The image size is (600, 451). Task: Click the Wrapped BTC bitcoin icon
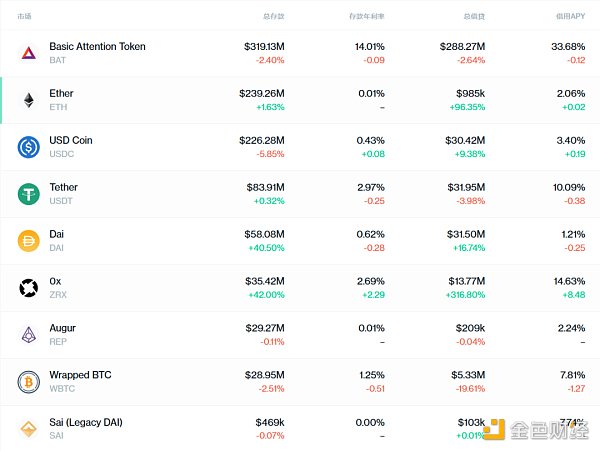coord(29,382)
